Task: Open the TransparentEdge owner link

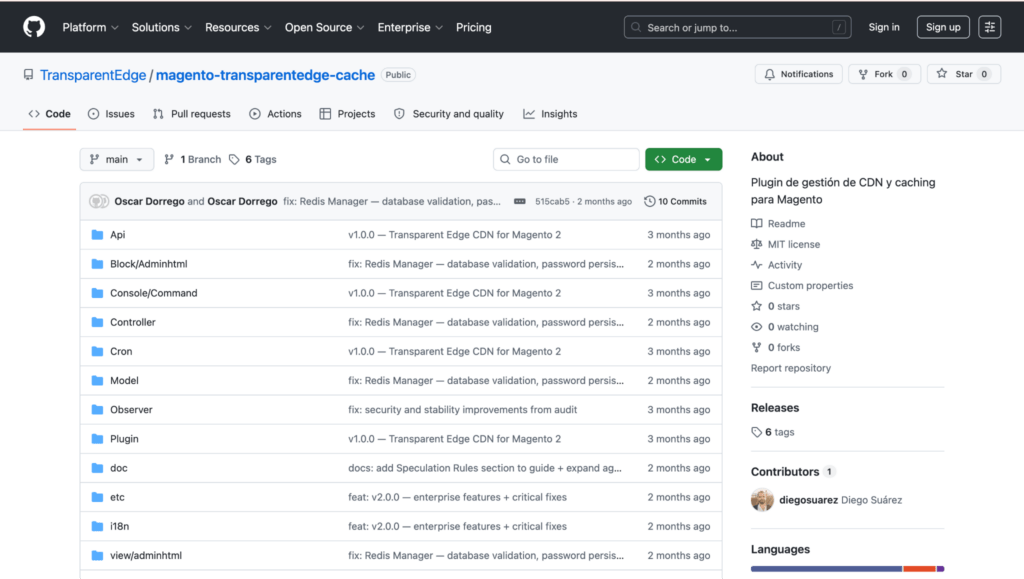Action: coord(93,75)
